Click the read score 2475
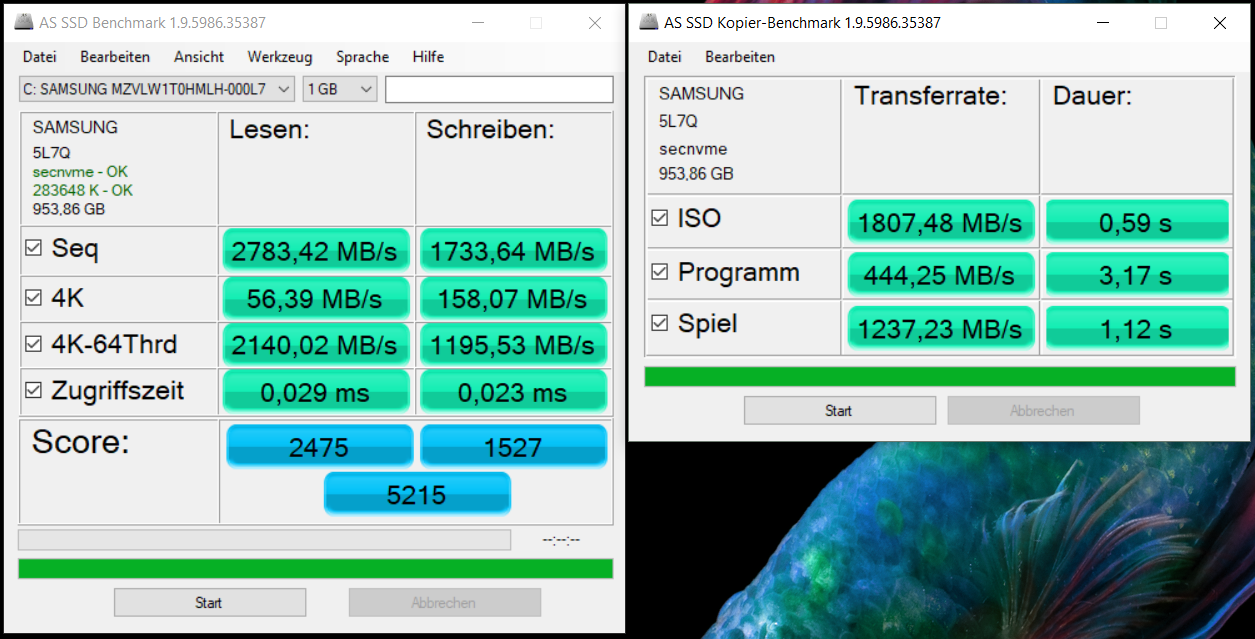The image size is (1255, 639). pyautogui.click(x=319, y=447)
